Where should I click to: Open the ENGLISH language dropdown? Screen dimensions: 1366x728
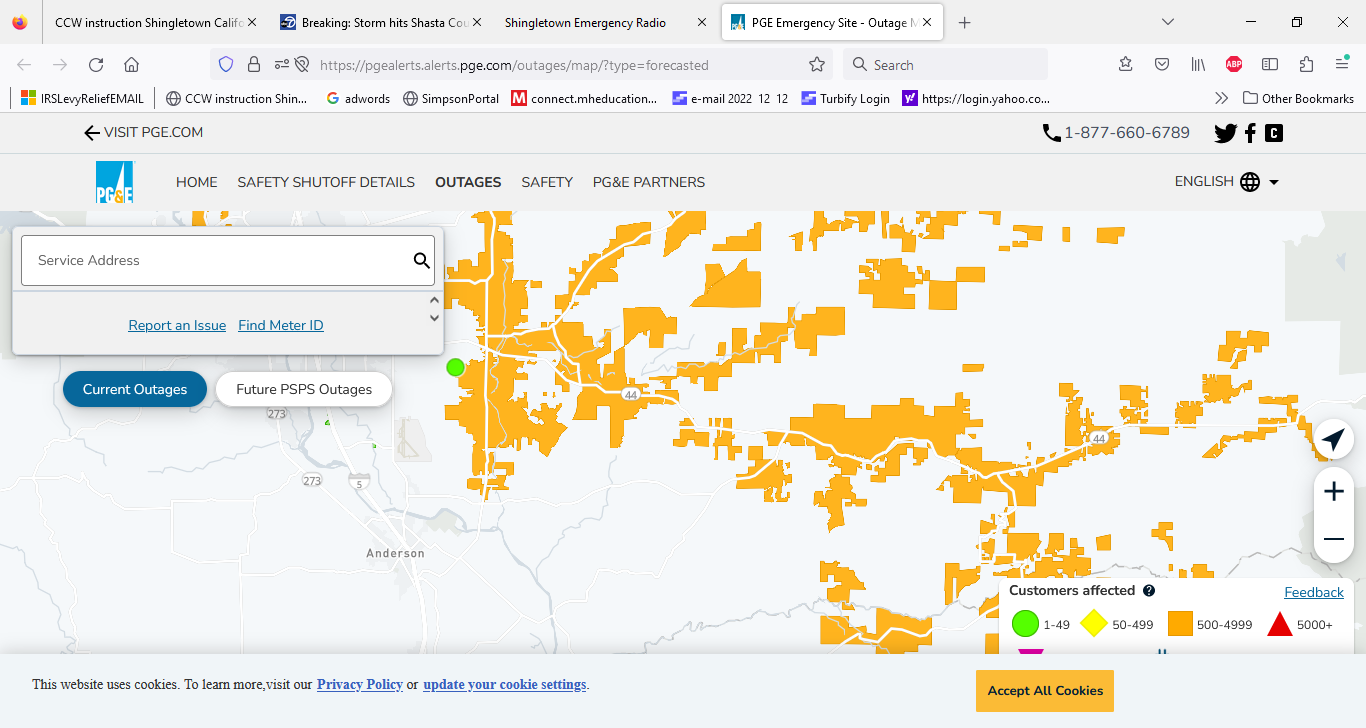pos(1227,182)
